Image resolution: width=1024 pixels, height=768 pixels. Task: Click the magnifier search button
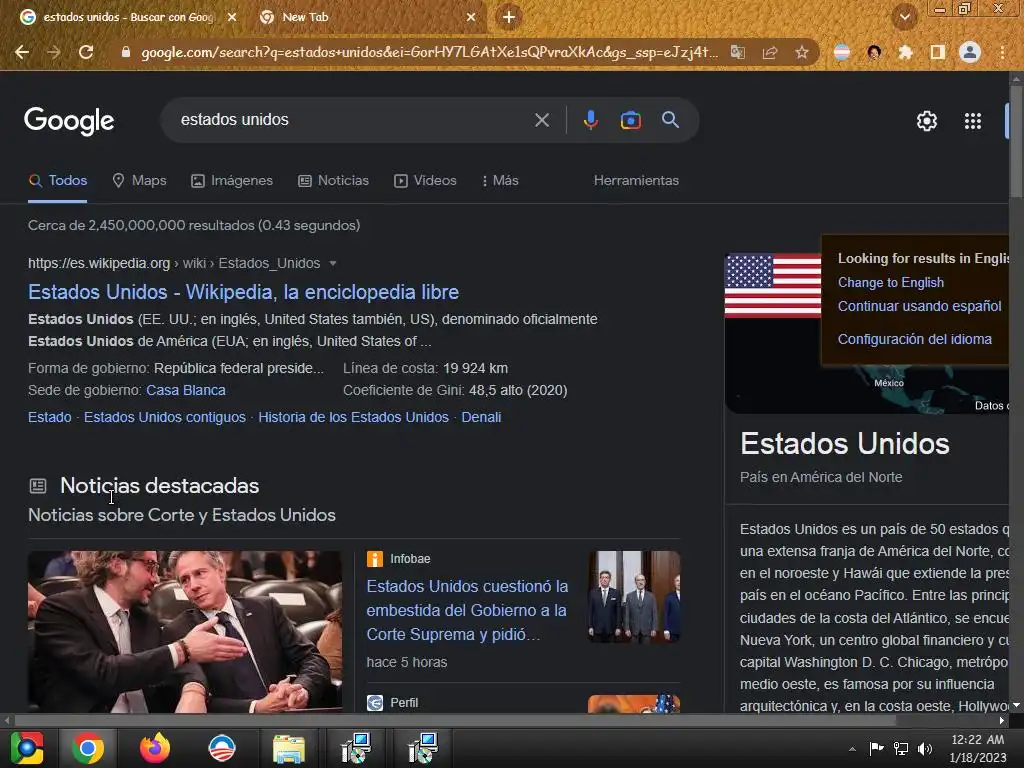click(x=670, y=120)
